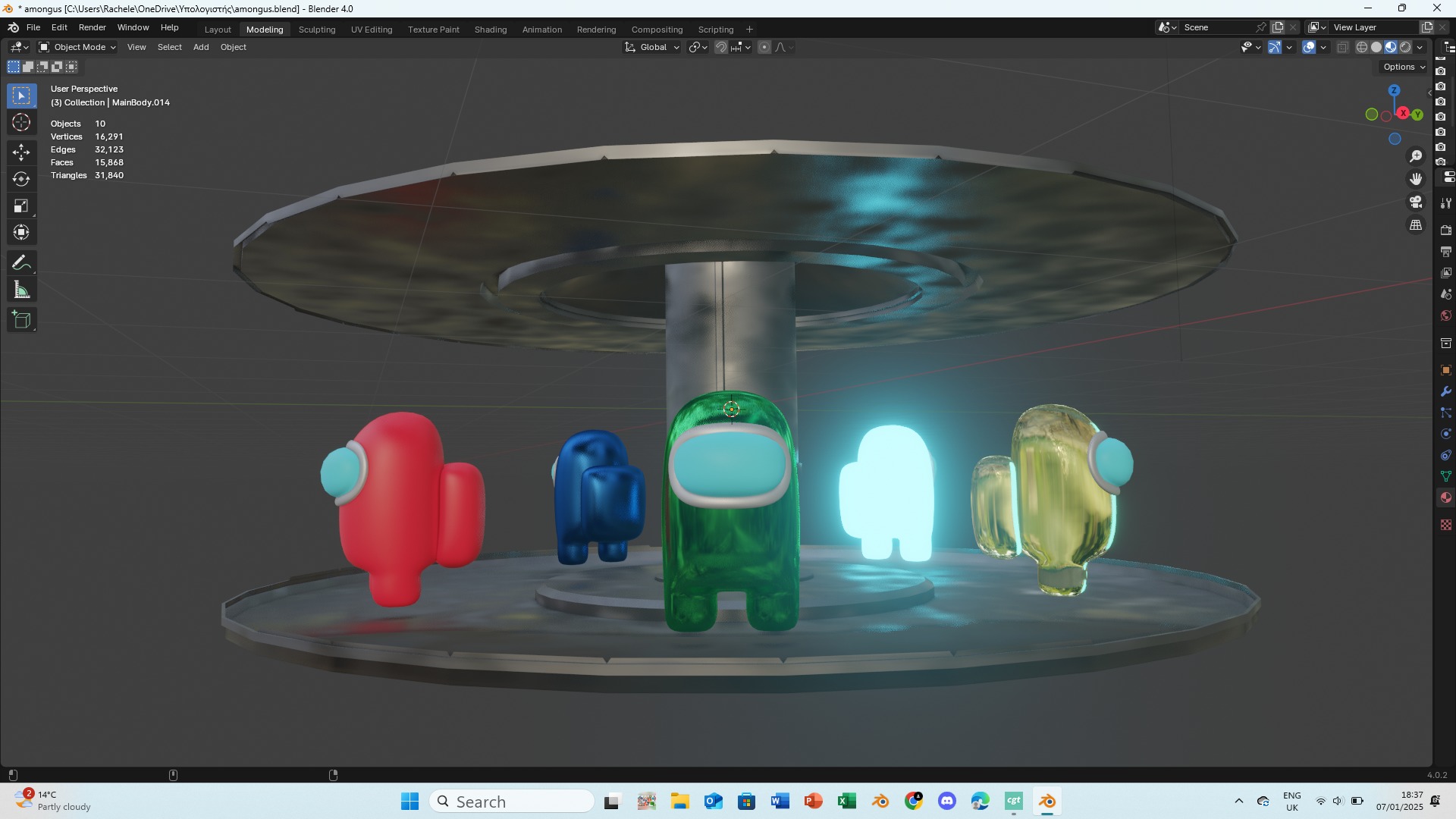1456x819 pixels.
Task: Select the Measure ruler tool
Action: (x=21, y=290)
